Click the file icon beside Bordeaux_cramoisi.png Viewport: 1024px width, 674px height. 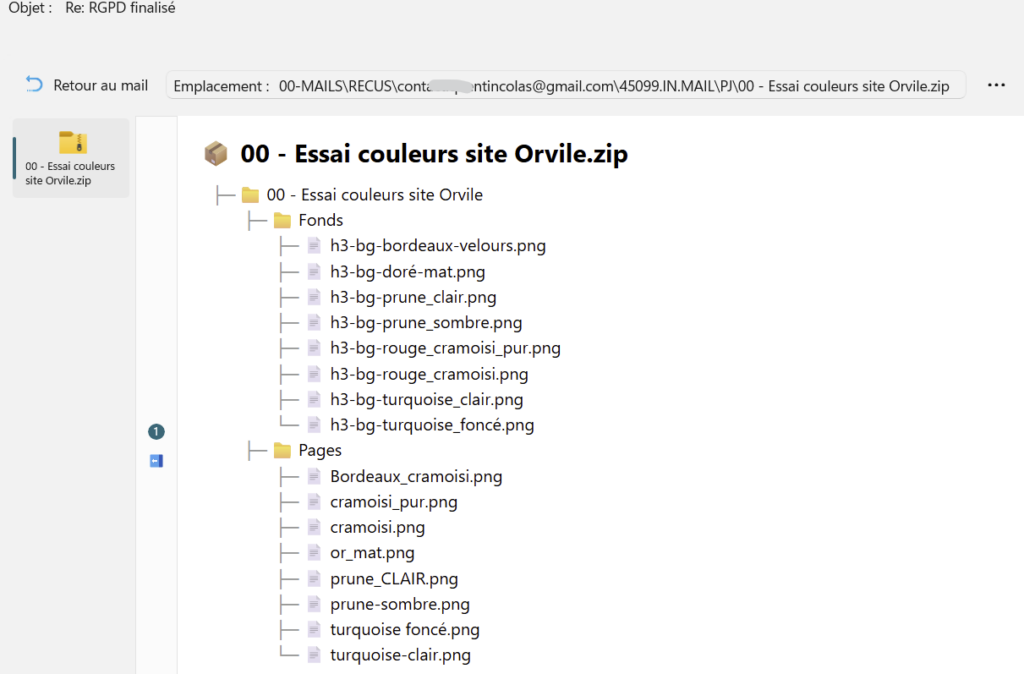point(314,477)
